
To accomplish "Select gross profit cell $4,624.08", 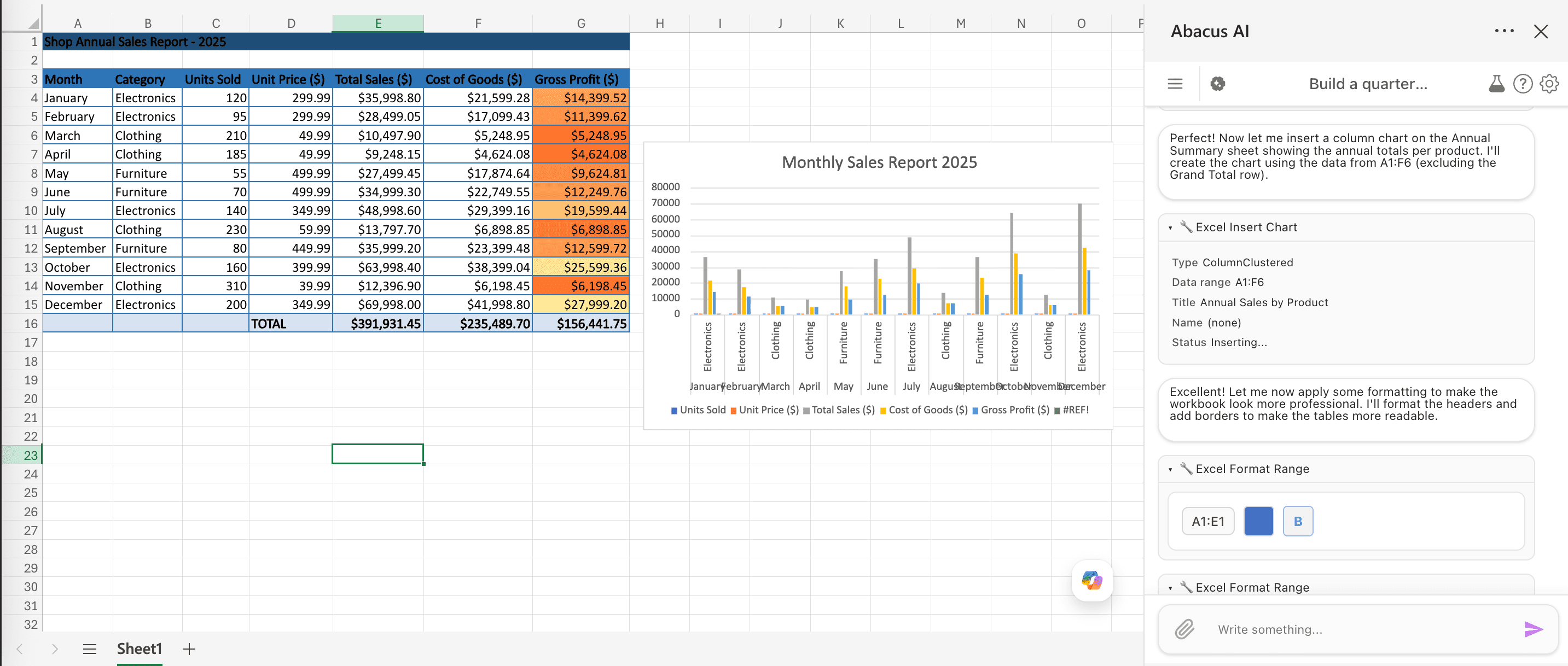I will click(x=580, y=155).
